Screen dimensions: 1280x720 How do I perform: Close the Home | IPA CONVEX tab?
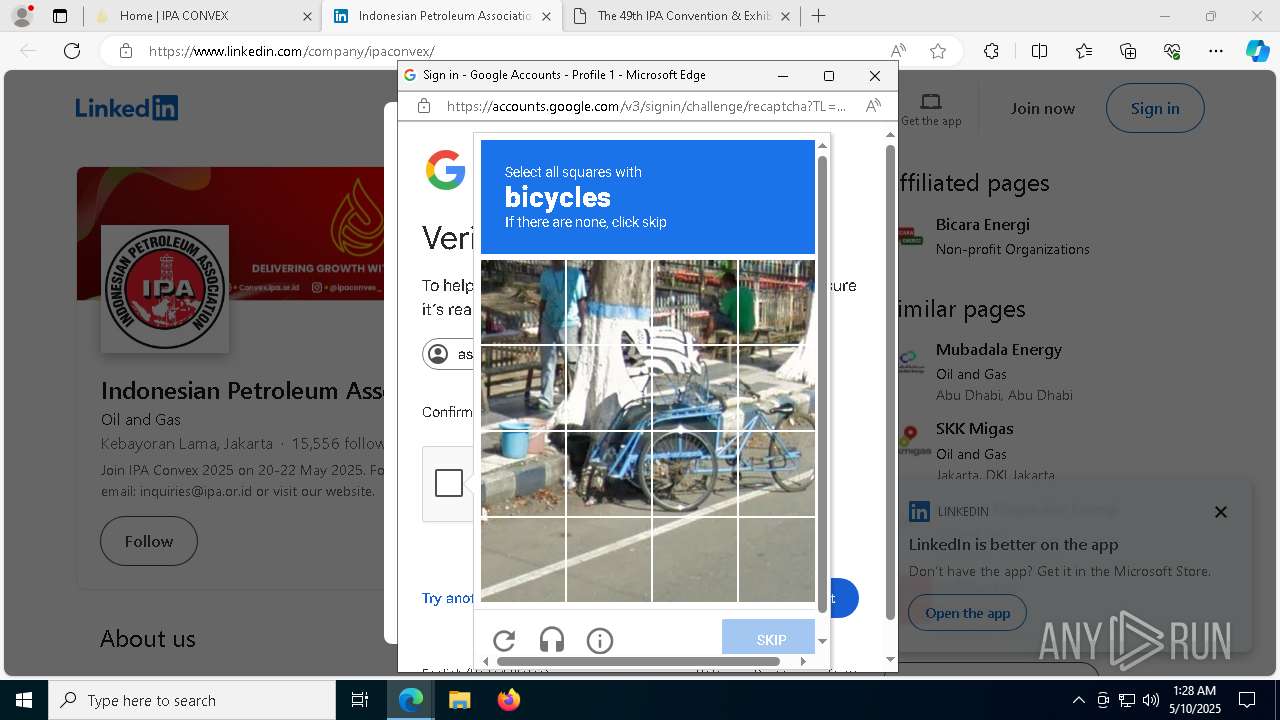[x=307, y=16]
